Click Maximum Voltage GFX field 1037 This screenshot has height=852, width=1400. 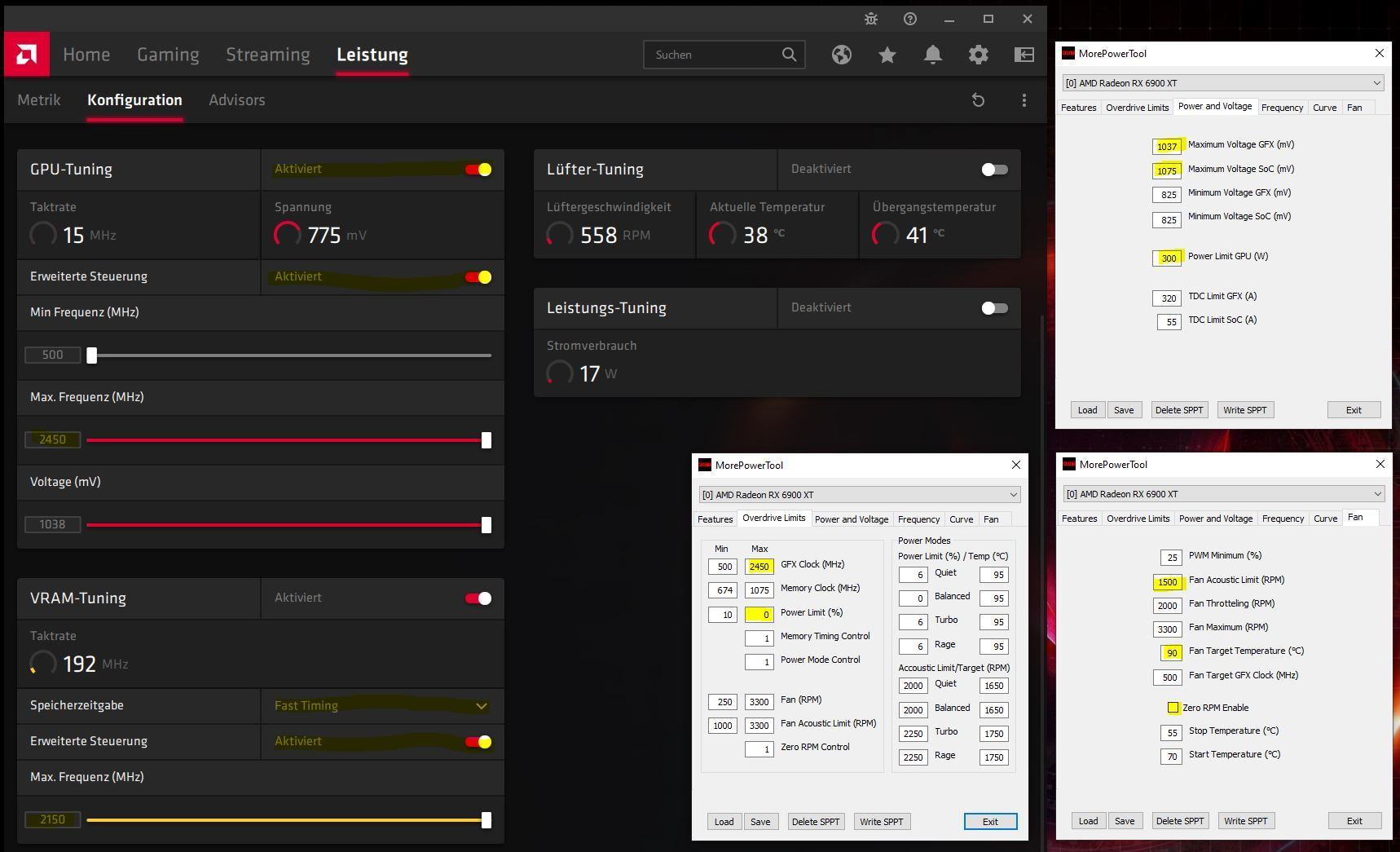tap(1167, 147)
